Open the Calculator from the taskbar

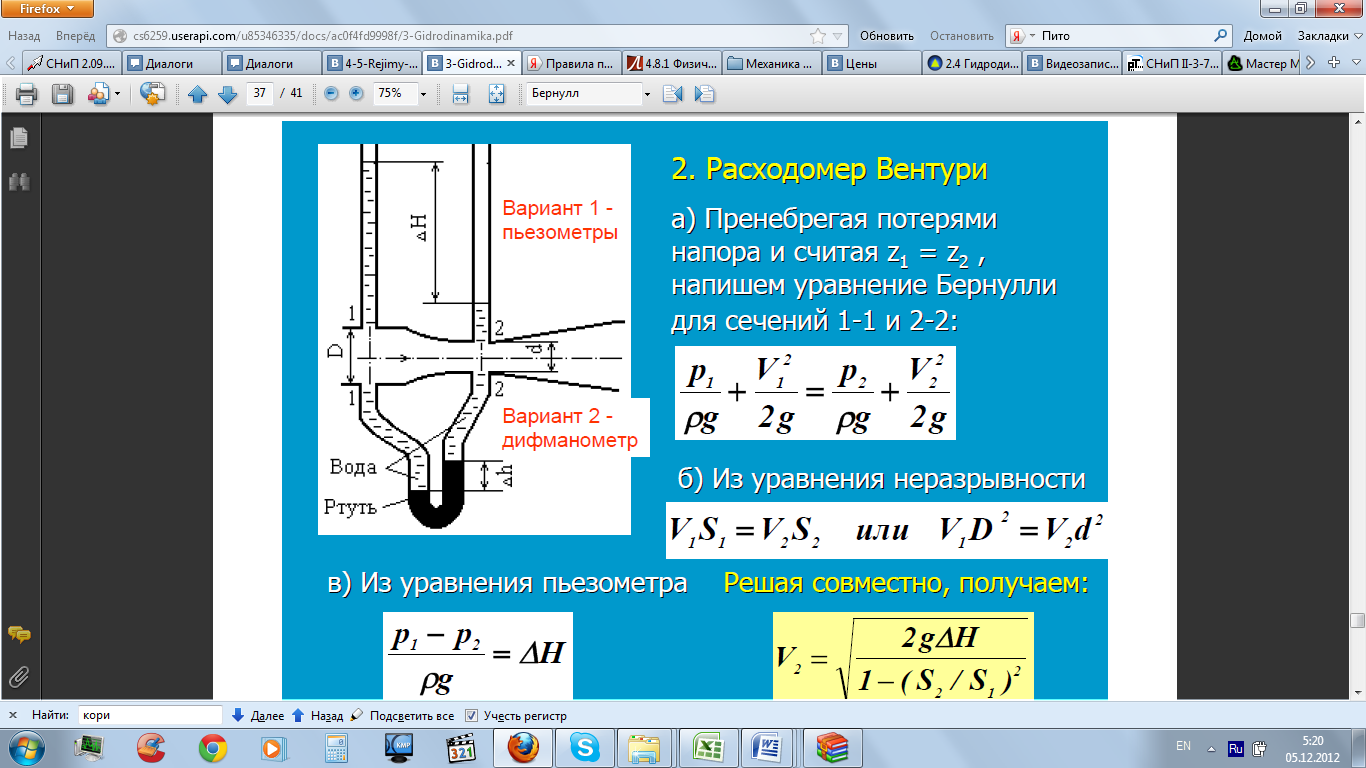[336, 747]
